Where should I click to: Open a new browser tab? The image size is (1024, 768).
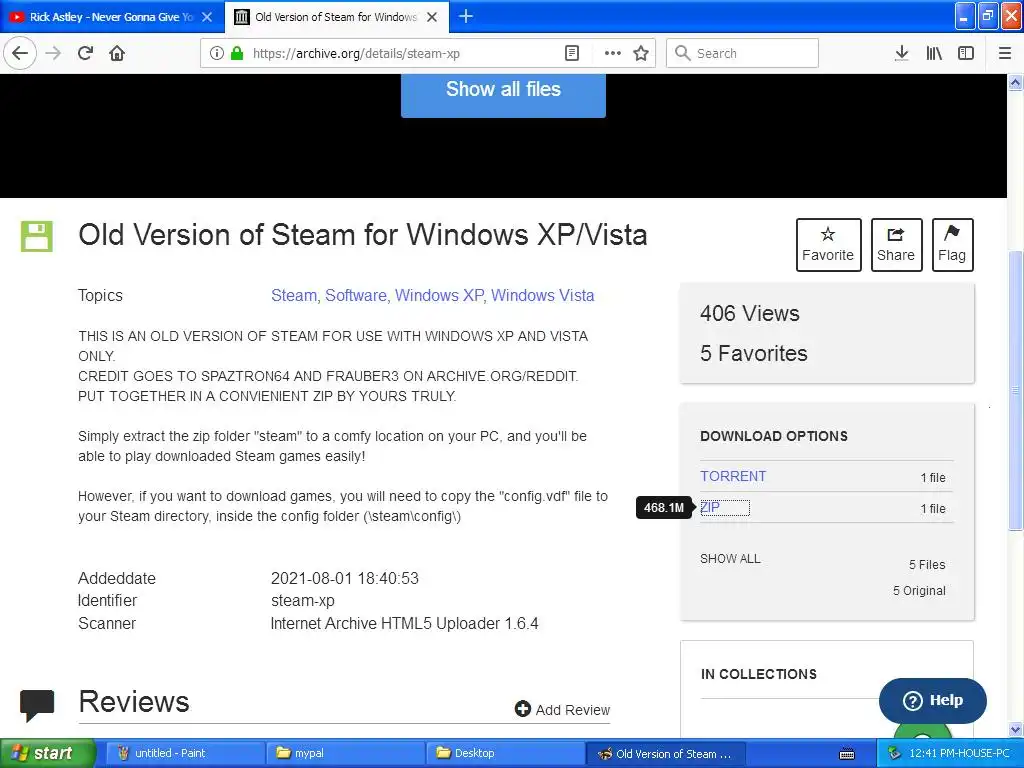point(466,16)
